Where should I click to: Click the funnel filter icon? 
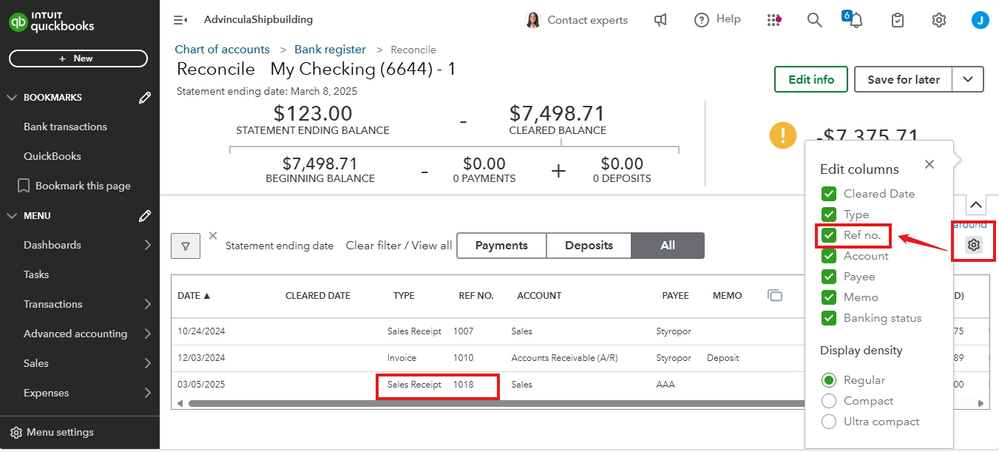coord(186,246)
